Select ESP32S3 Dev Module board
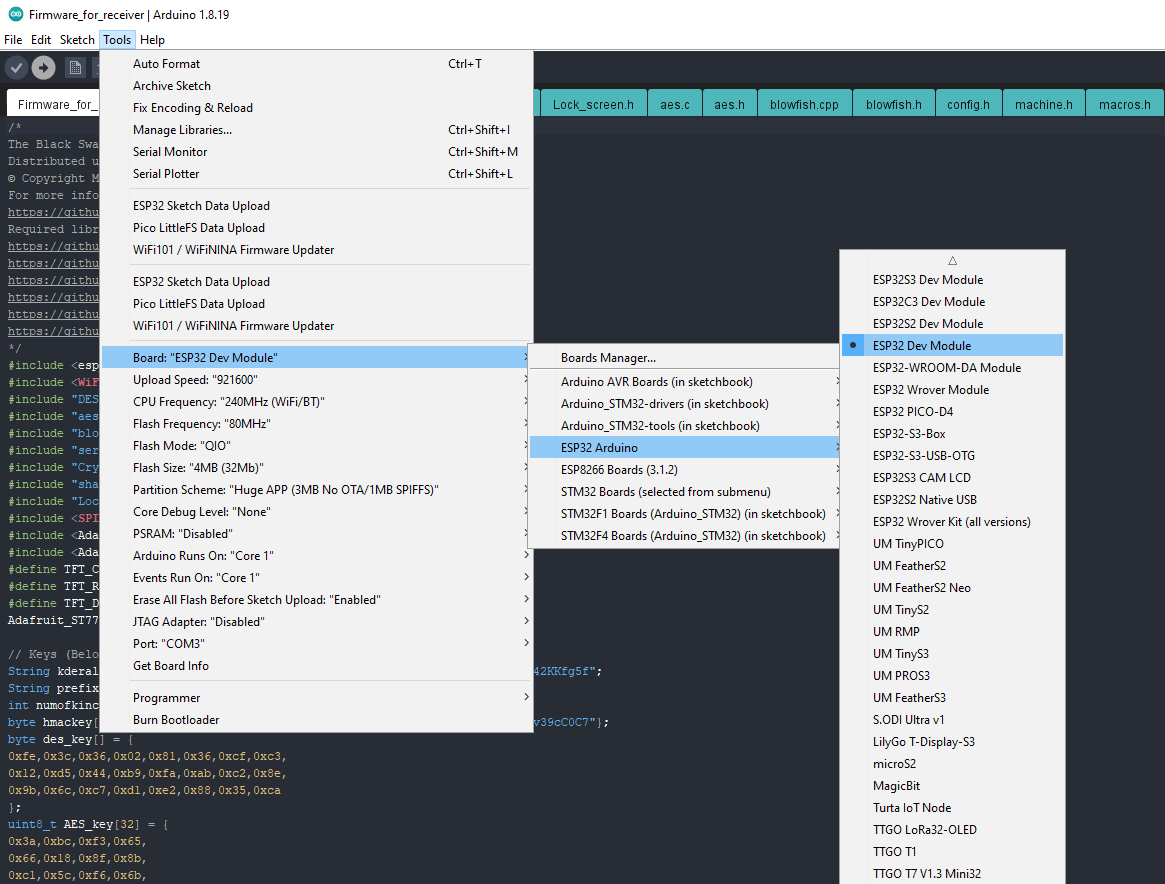This screenshot has height=884, width=1165. (x=953, y=279)
